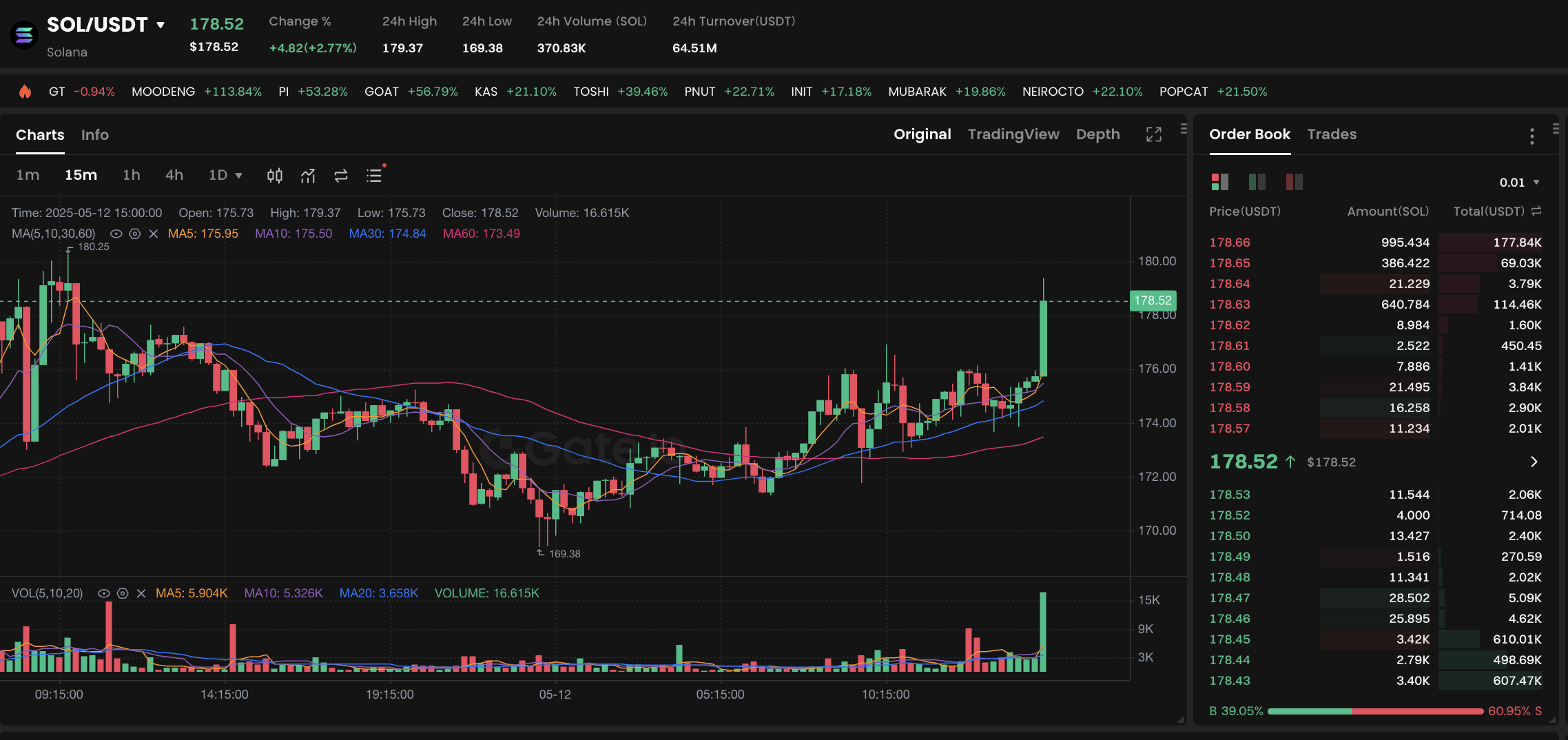The height and width of the screenshot is (740, 1568).
Task: Expand the 1D timeframe dropdown
Action: coord(238,175)
